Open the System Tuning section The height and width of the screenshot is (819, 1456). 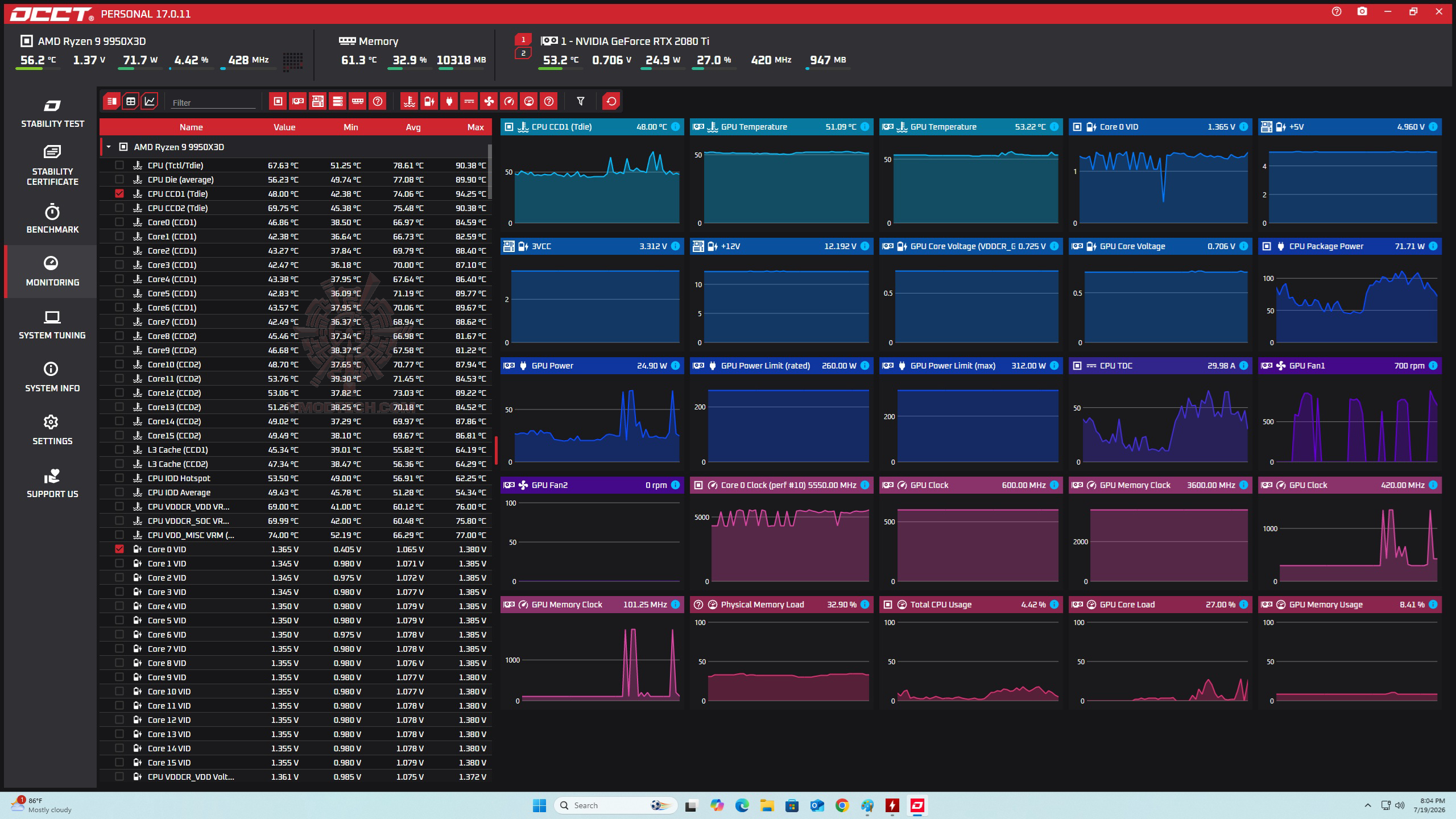point(52,325)
